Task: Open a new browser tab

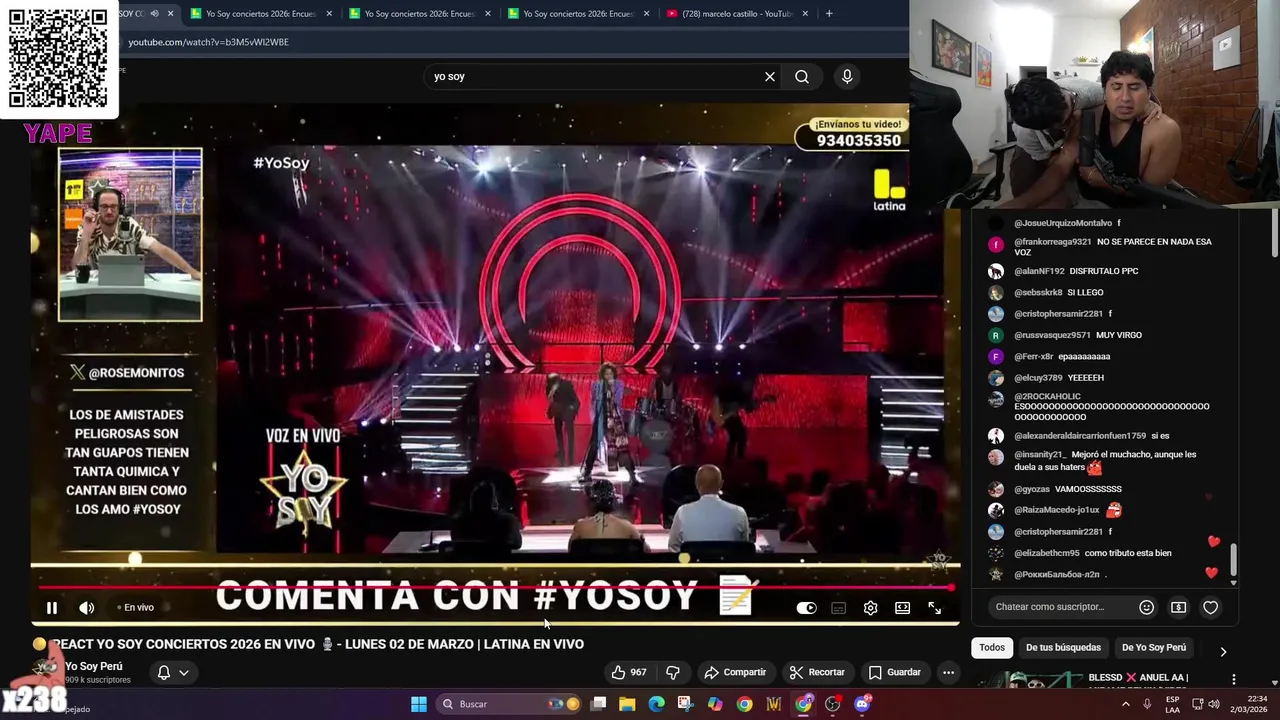Action: coord(829,14)
